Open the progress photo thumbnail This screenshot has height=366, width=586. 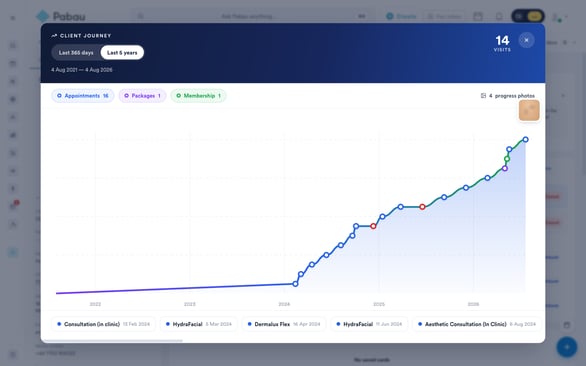(x=529, y=110)
